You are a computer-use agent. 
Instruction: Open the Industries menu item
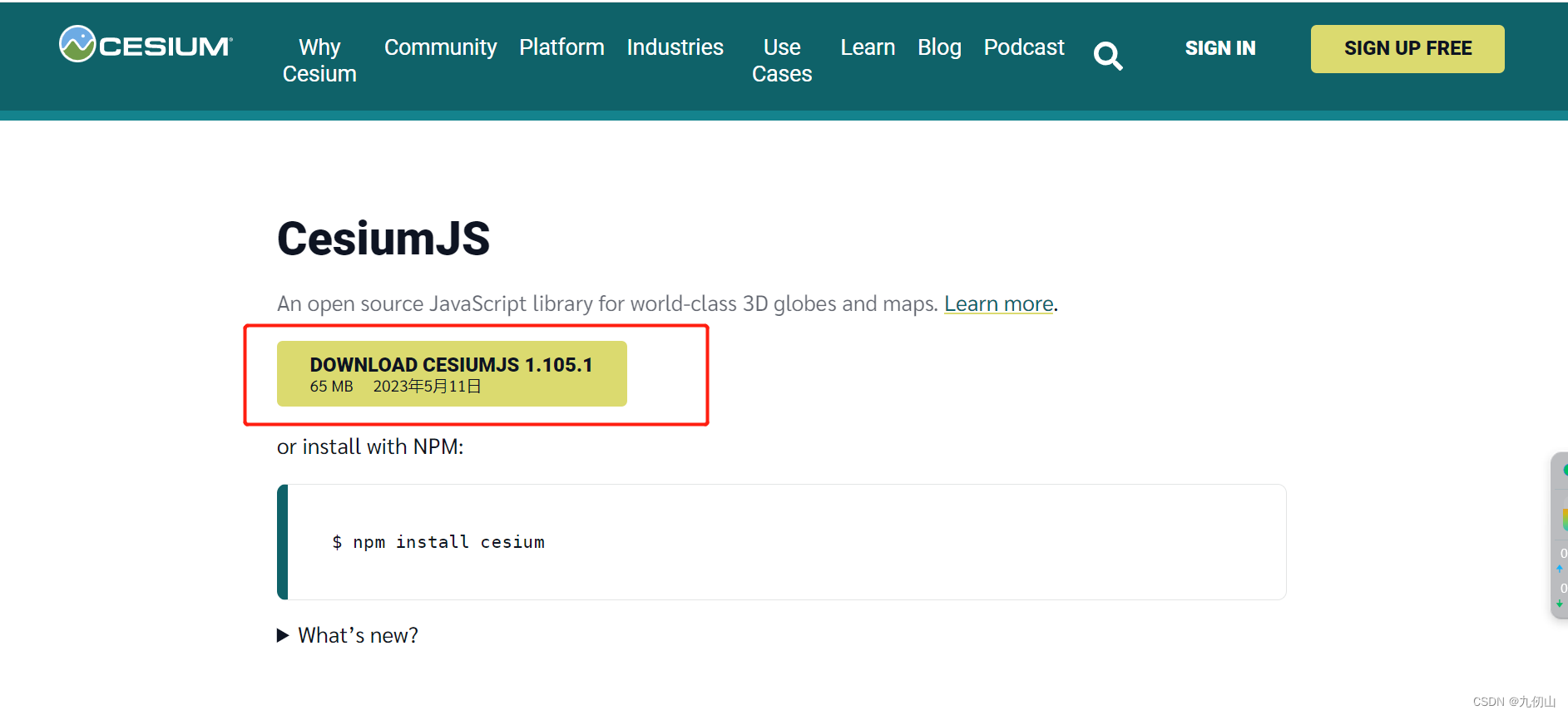[x=675, y=47]
